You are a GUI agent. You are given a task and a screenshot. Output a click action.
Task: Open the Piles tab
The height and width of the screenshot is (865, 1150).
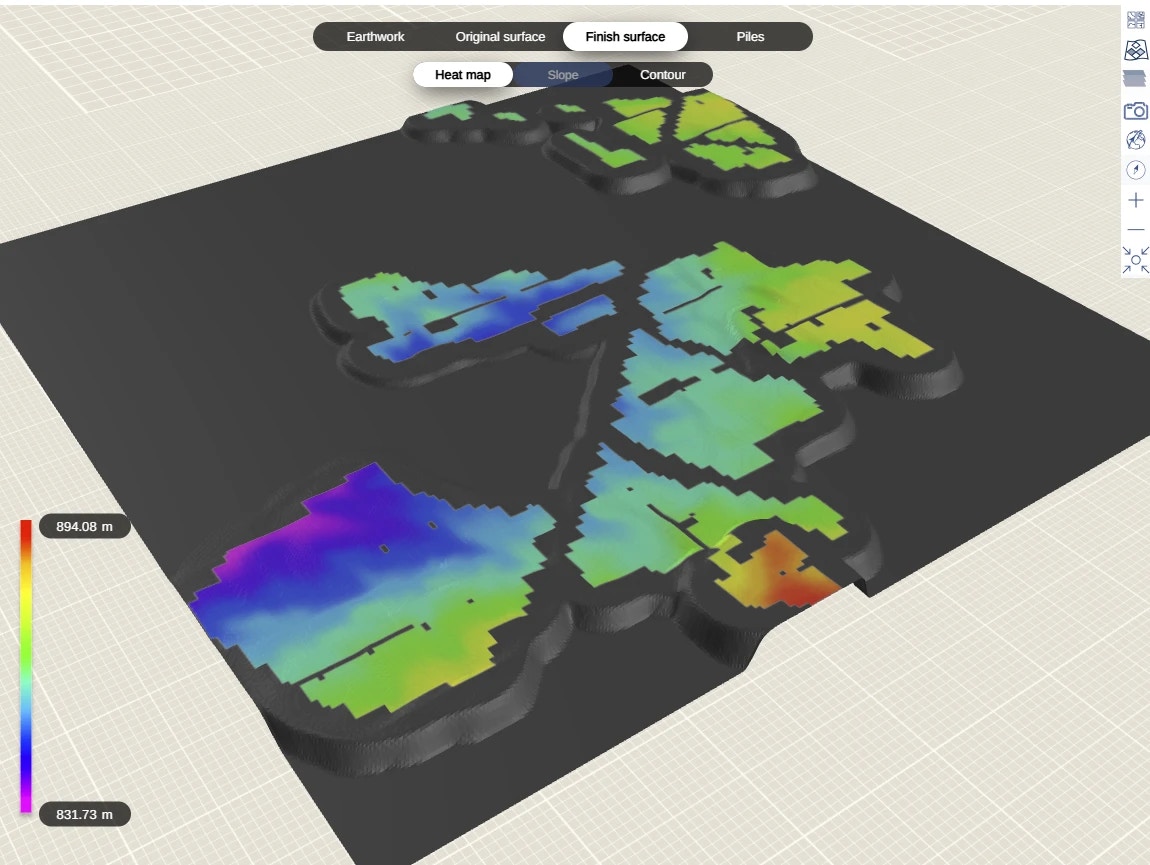[750, 37]
